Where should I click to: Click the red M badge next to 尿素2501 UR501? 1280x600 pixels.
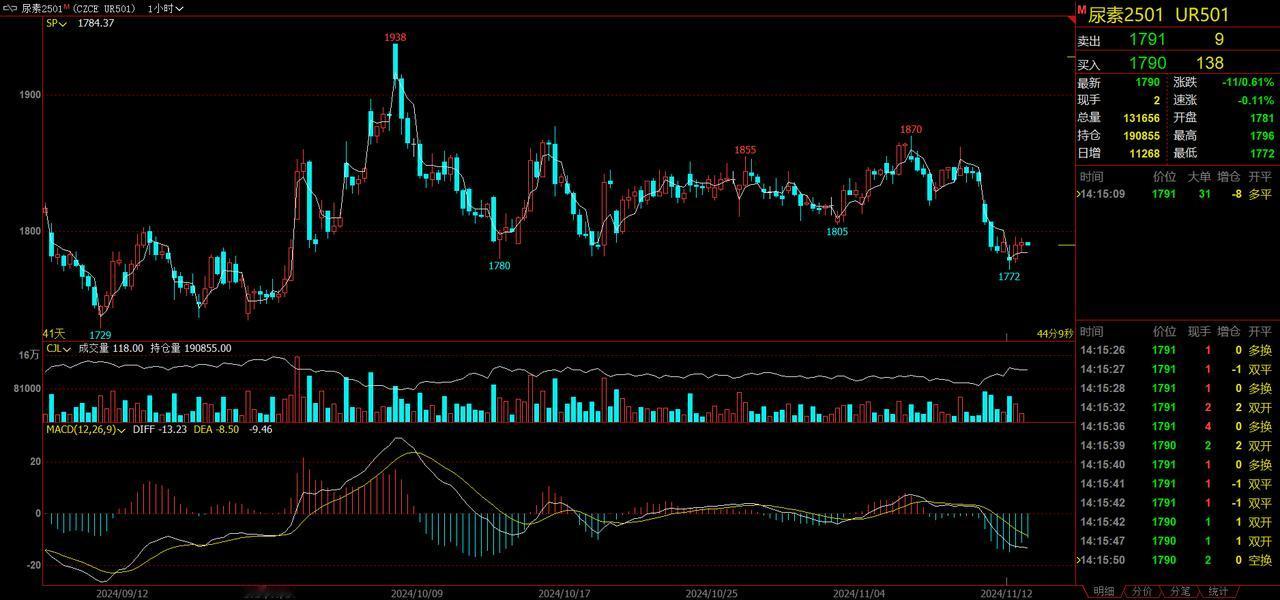(1081, 10)
